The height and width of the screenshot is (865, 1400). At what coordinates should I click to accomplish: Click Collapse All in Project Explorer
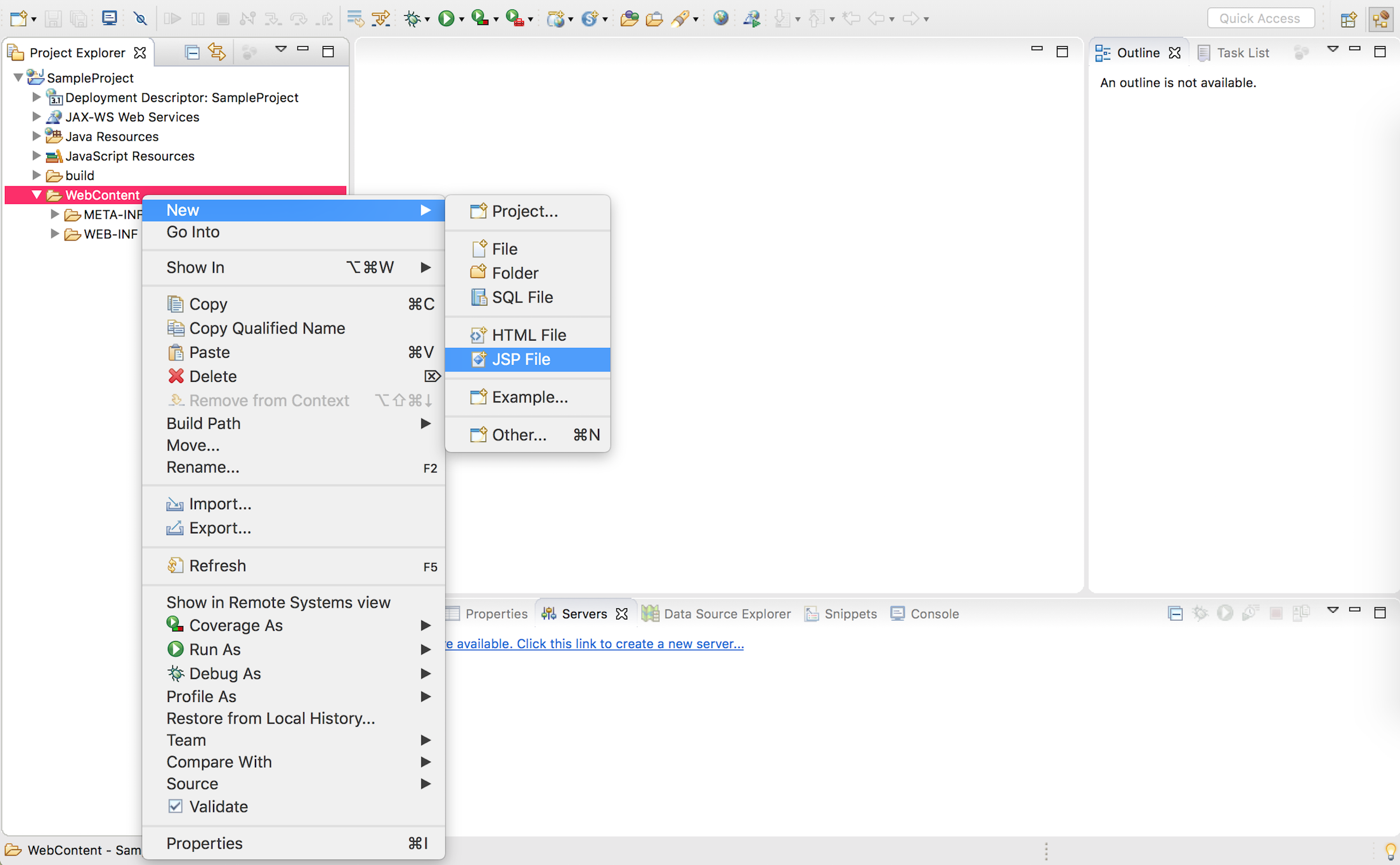pyautogui.click(x=191, y=53)
